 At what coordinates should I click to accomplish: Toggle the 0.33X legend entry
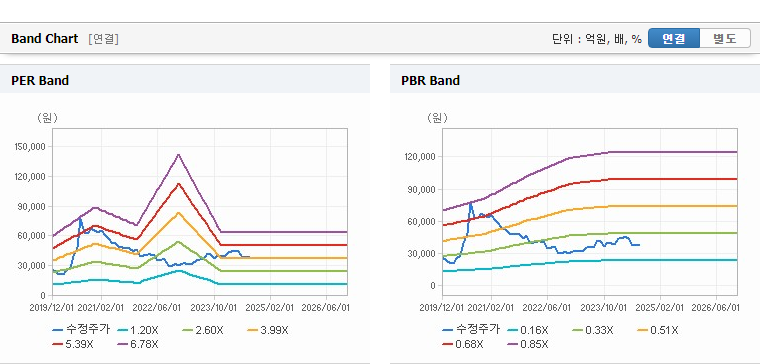(x=592, y=330)
